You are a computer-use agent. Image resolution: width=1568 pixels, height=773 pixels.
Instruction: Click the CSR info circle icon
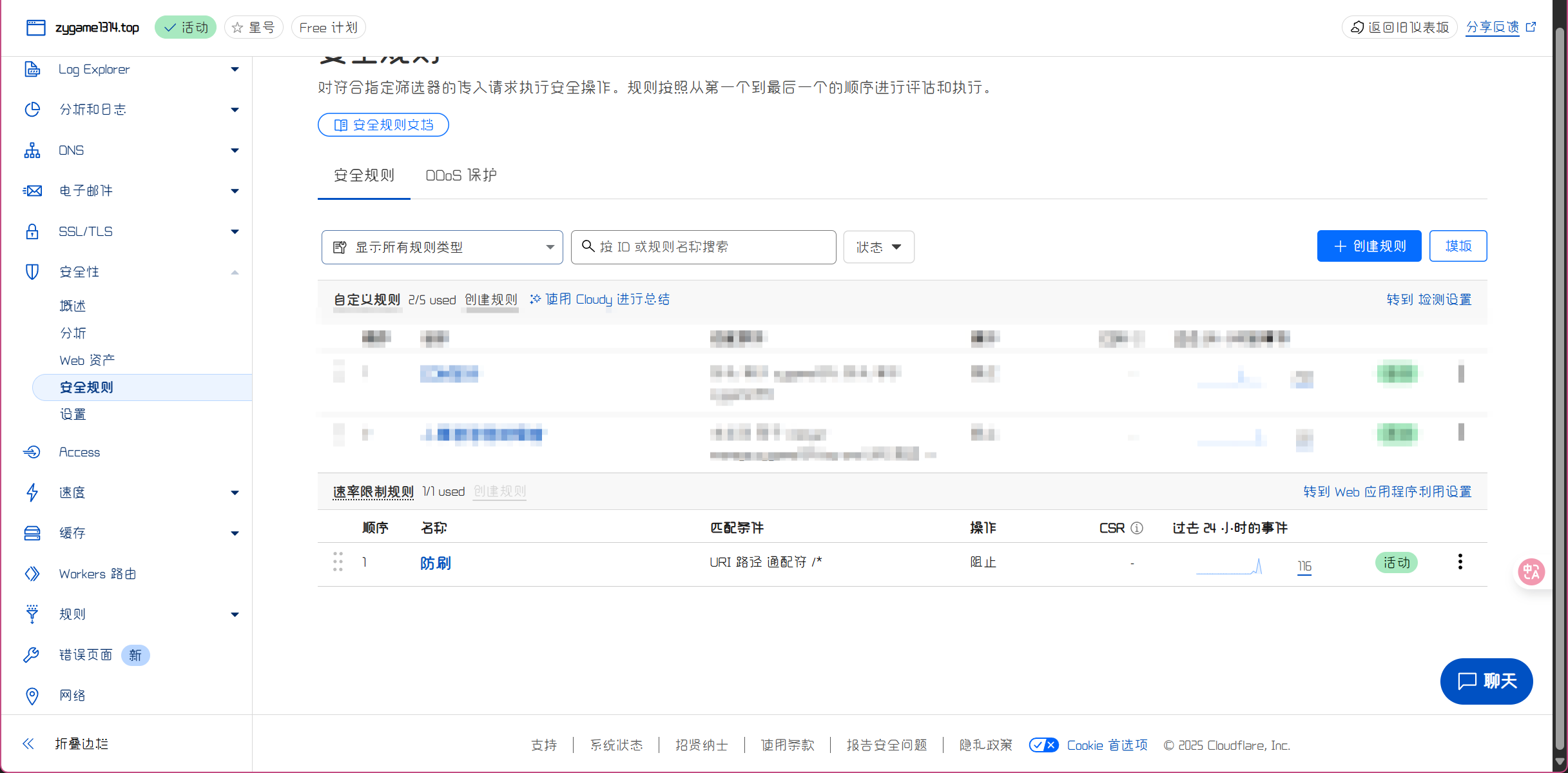(1137, 528)
